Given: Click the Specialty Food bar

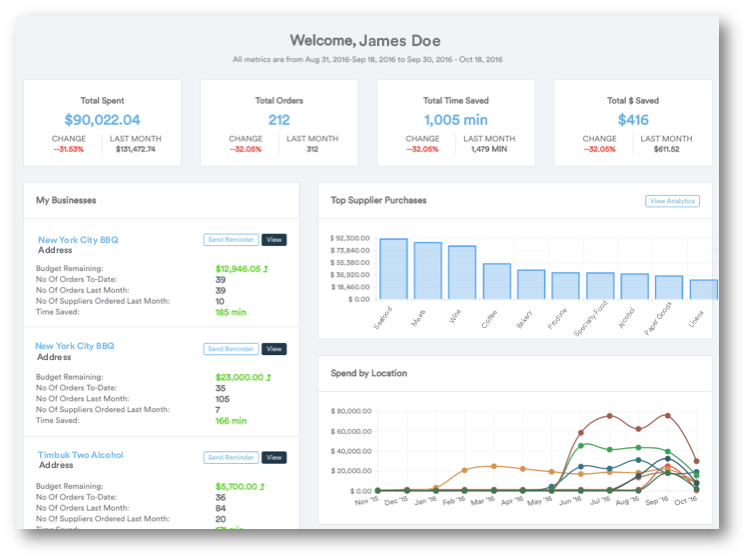Looking at the screenshot, I should (x=600, y=286).
